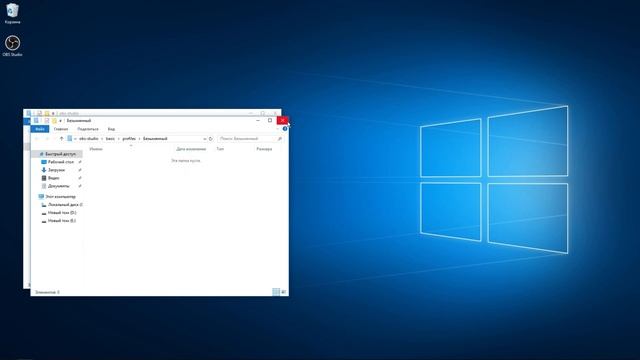640x360 pixels.
Task: Click the background obs-studio window title bar
Action: point(153,113)
